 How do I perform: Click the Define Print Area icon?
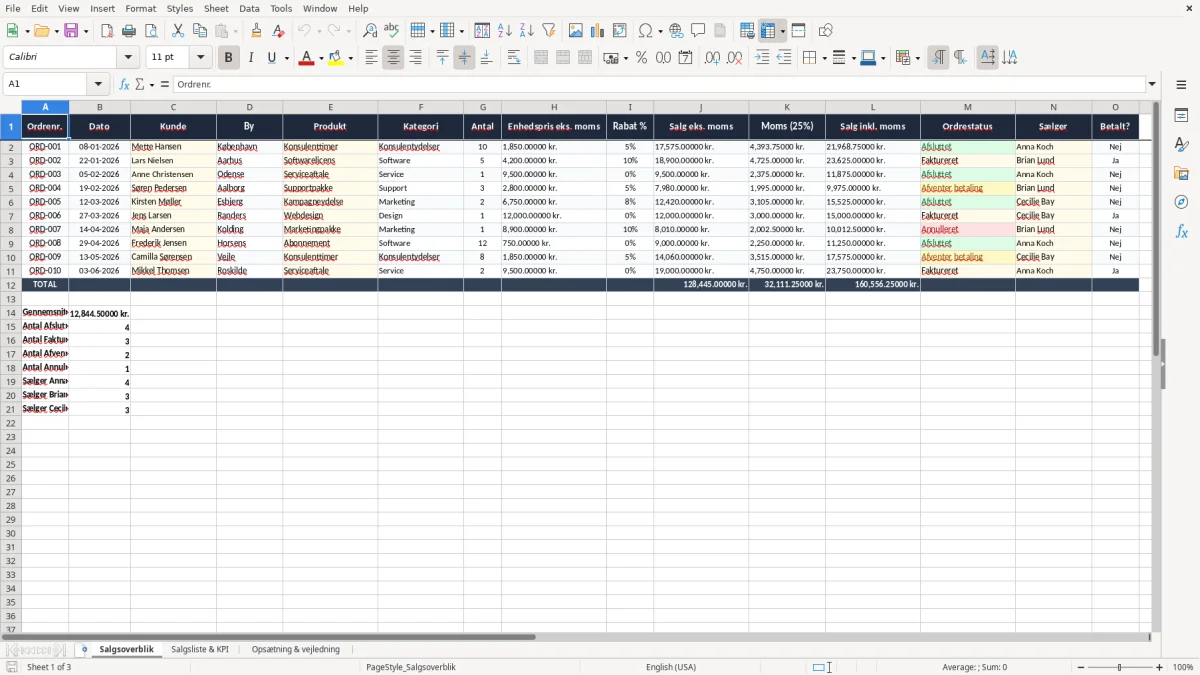tap(747, 31)
